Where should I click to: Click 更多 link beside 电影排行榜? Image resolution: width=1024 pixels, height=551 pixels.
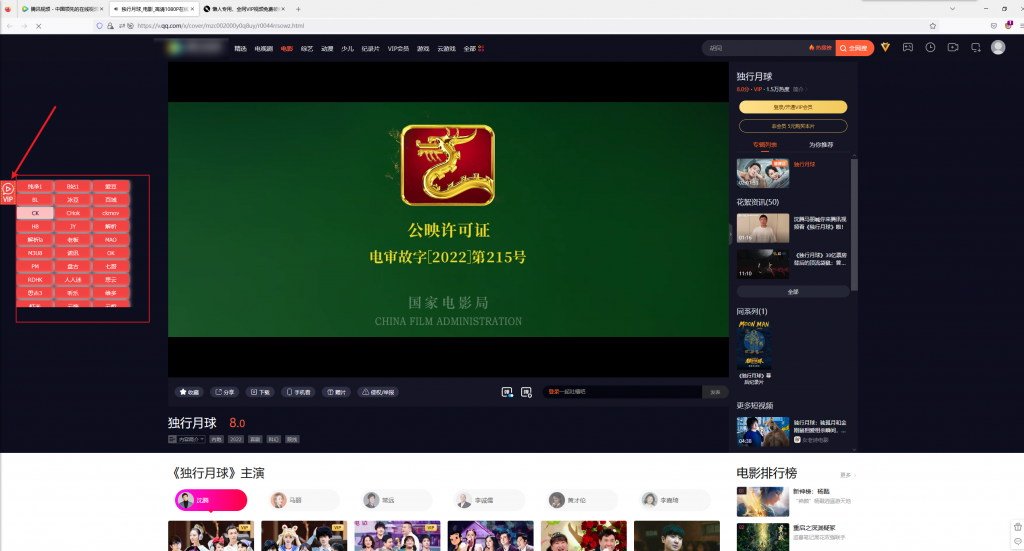pyautogui.click(x=847, y=475)
